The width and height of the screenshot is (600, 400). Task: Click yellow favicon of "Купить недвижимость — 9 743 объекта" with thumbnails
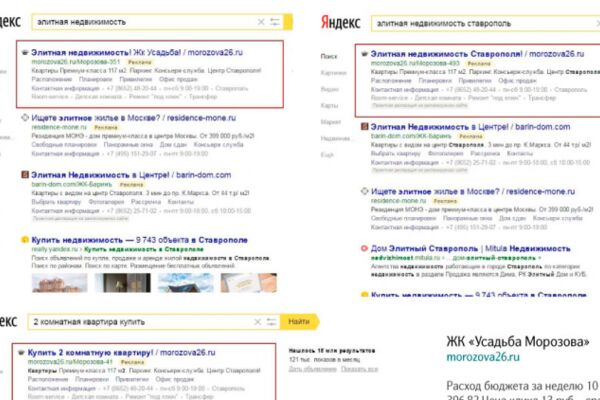(x=25, y=240)
